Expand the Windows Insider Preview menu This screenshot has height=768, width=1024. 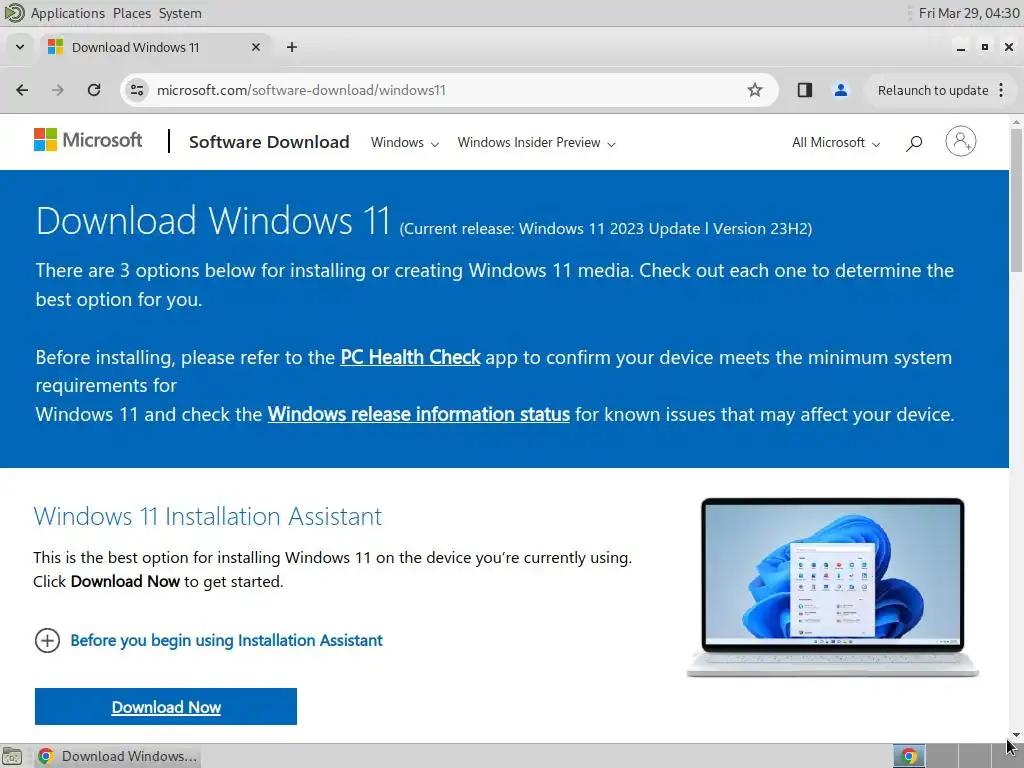coord(536,142)
